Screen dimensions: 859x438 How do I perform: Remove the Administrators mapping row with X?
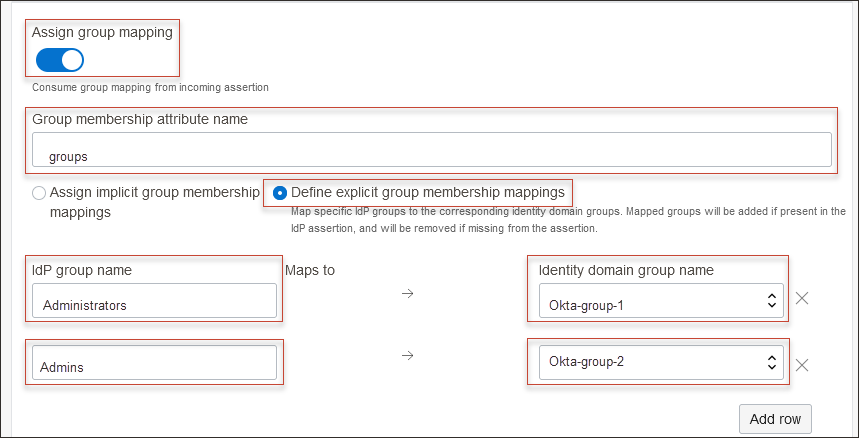tap(801, 299)
